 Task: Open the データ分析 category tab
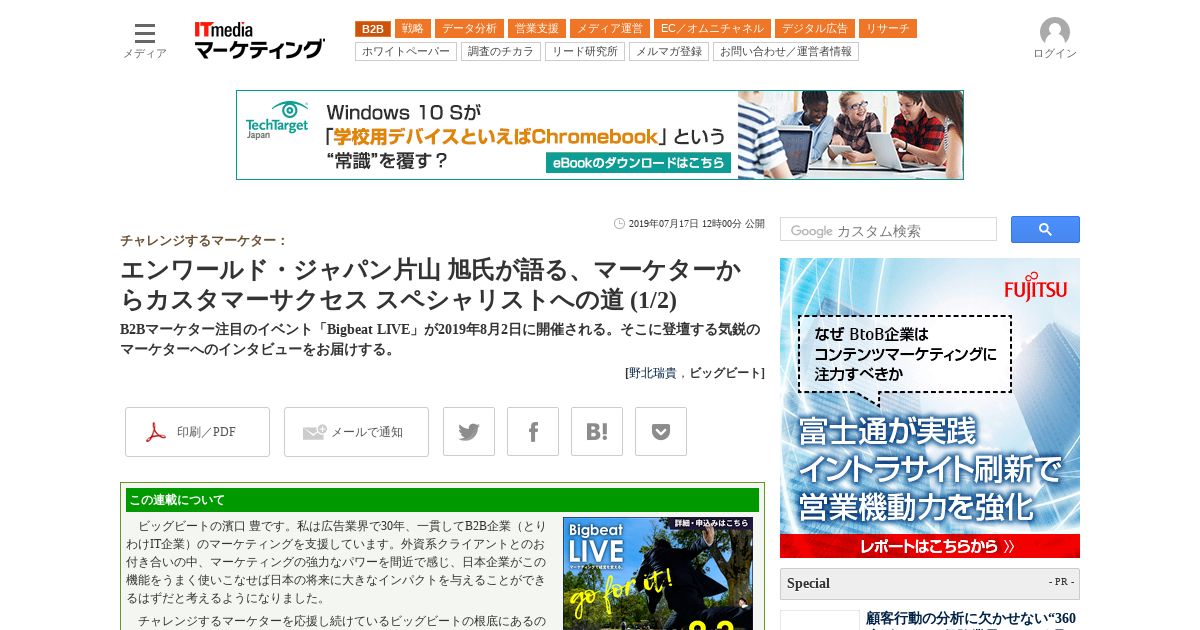pos(469,29)
